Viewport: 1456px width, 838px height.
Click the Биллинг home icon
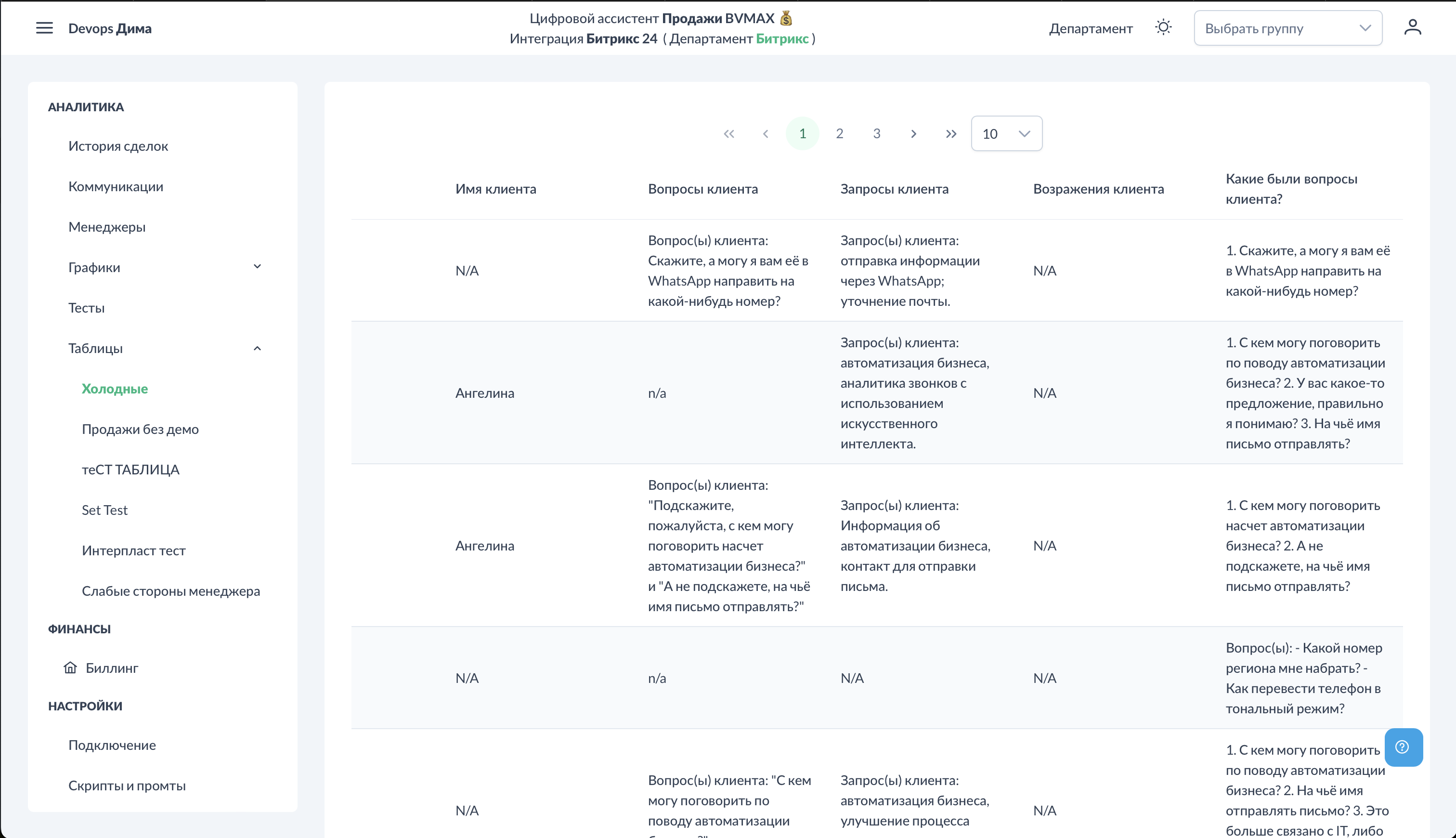(70, 668)
